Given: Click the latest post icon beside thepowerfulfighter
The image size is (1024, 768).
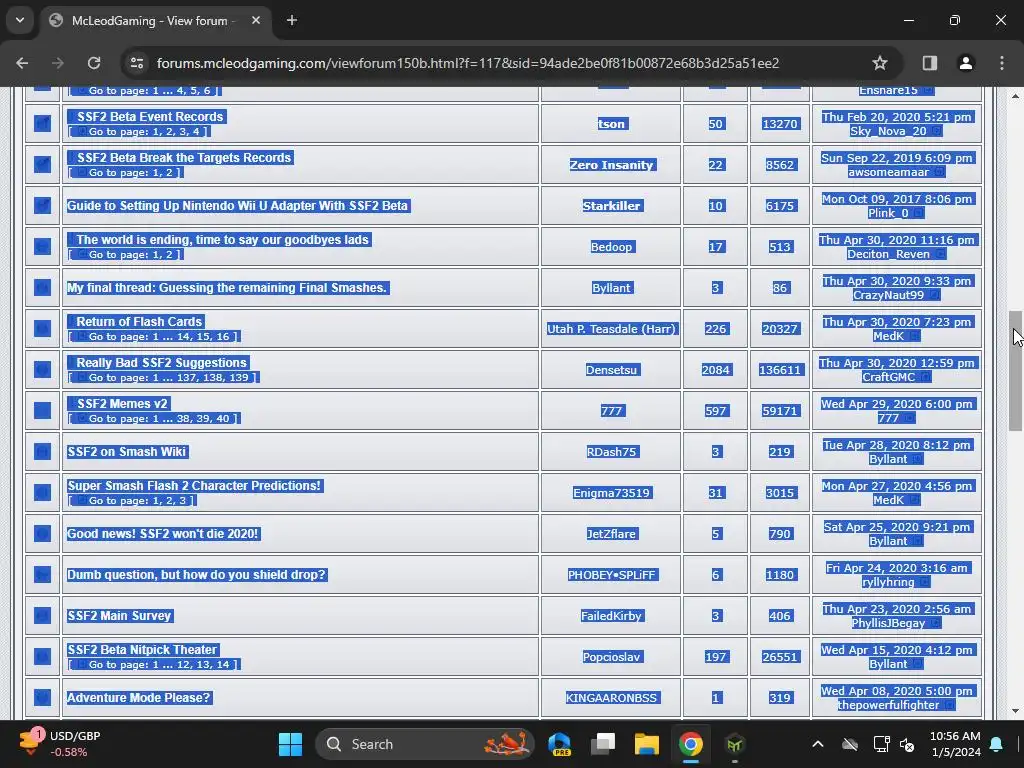Looking at the screenshot, I should [949, 705].
